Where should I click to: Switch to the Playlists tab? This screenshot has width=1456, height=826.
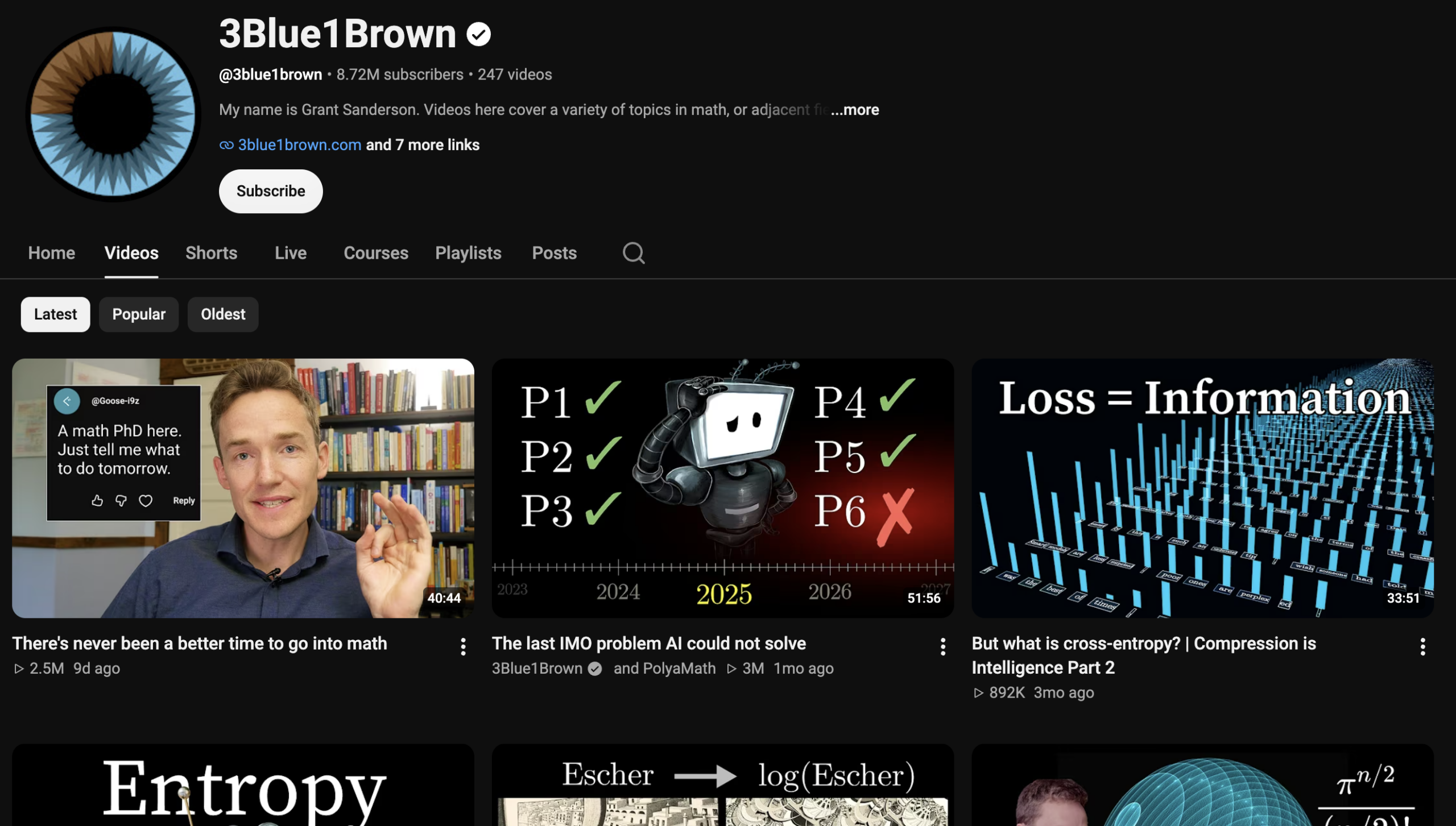pyautogui.click(x=468, y=253)
